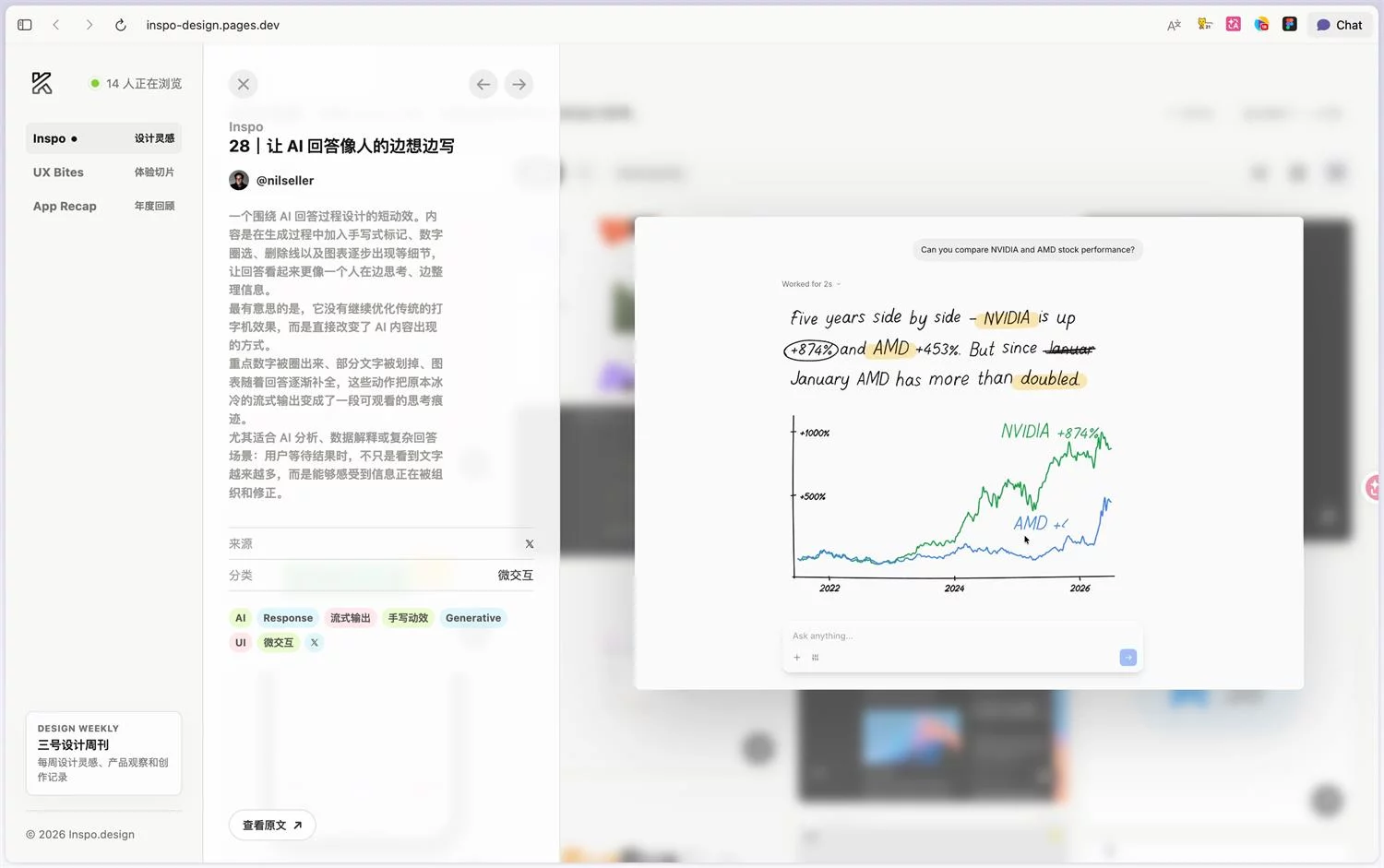Click the Figma-style extension icon
The height and width of the screenshot is (868, 1384).
point(1290,24)
